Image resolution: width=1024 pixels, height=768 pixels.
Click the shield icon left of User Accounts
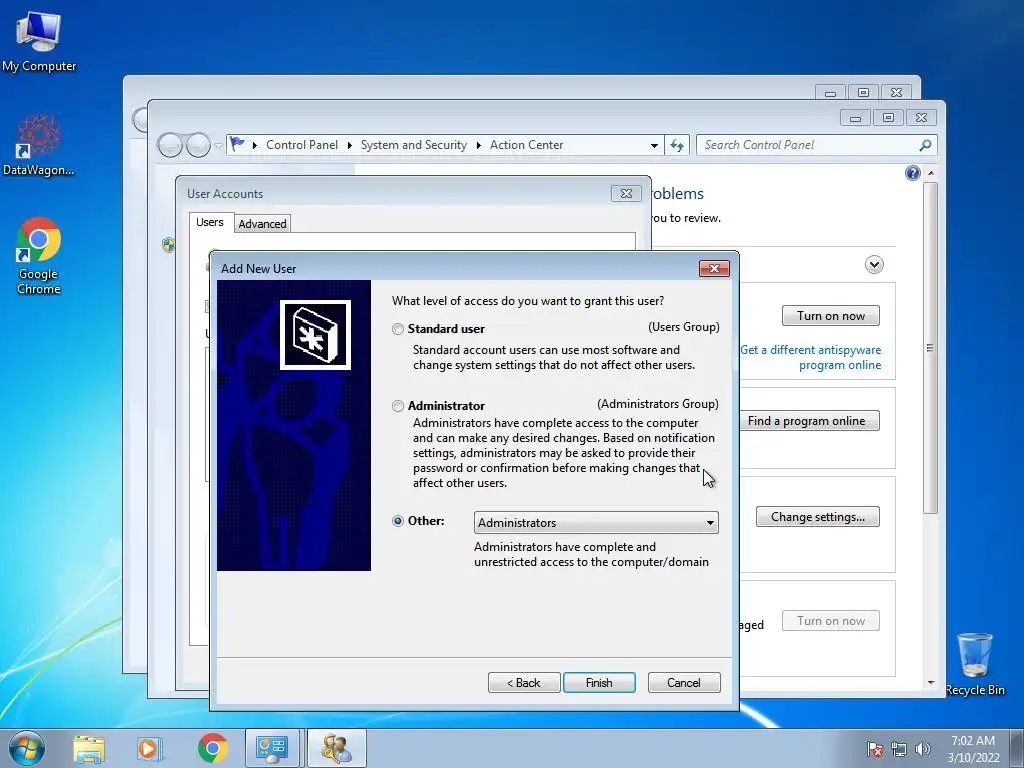pos(168,245)
